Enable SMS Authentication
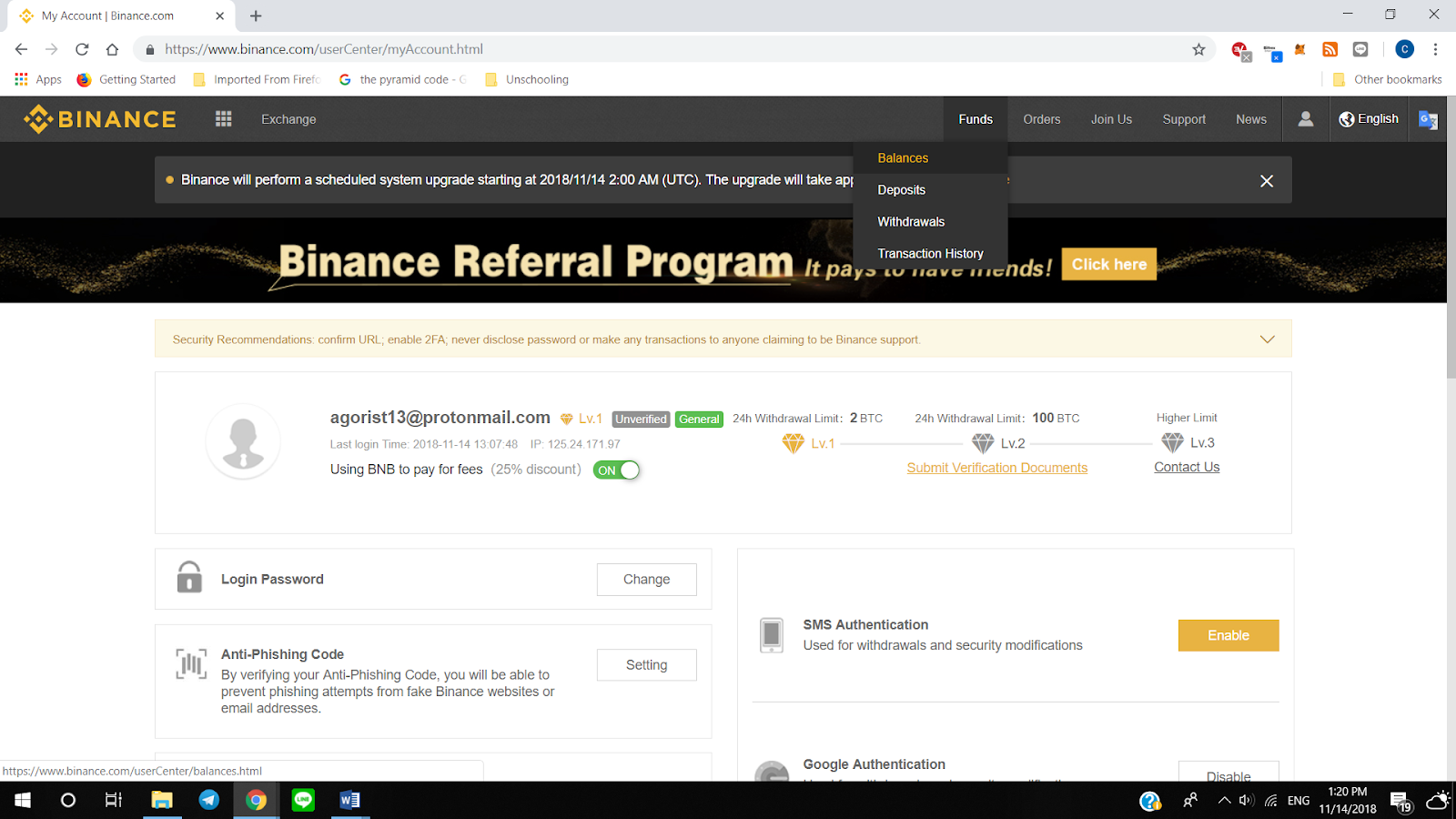Screen dimensions: 1456x819 (1228, 635)
